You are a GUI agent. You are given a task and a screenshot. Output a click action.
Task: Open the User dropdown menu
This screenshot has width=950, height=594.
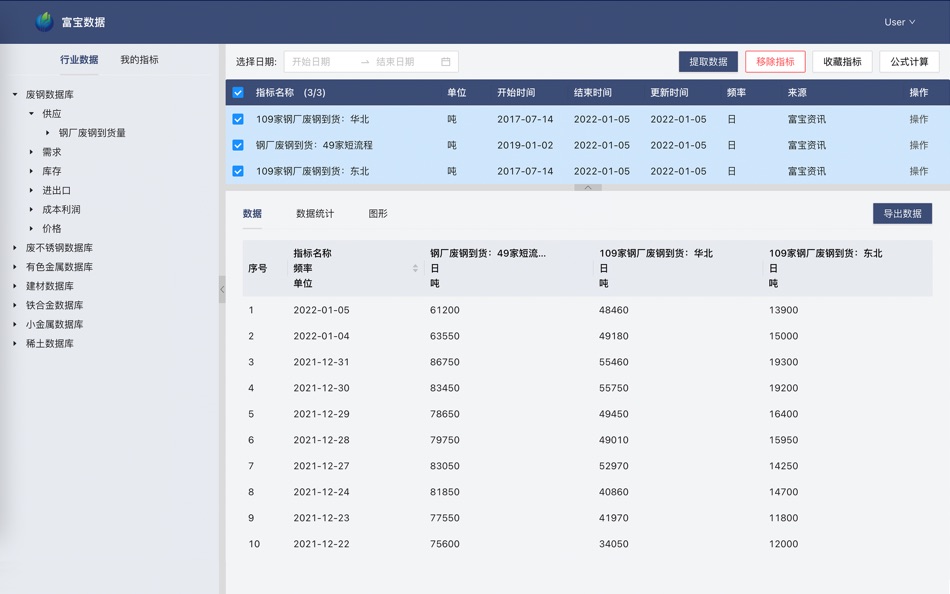pyautogui.click(x=899, y=22)
